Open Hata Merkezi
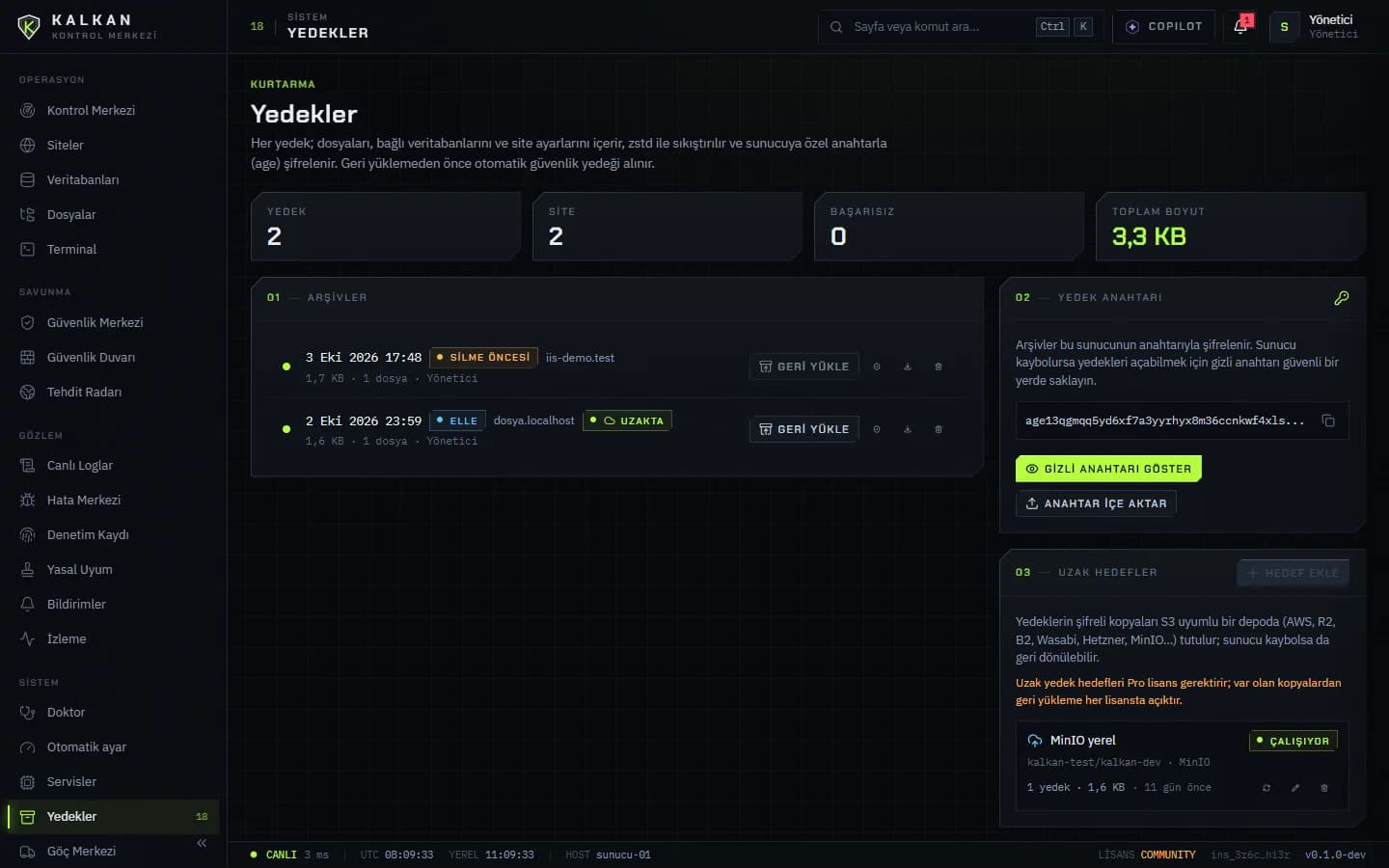1389x868 pixels. (x=114, y=500)
